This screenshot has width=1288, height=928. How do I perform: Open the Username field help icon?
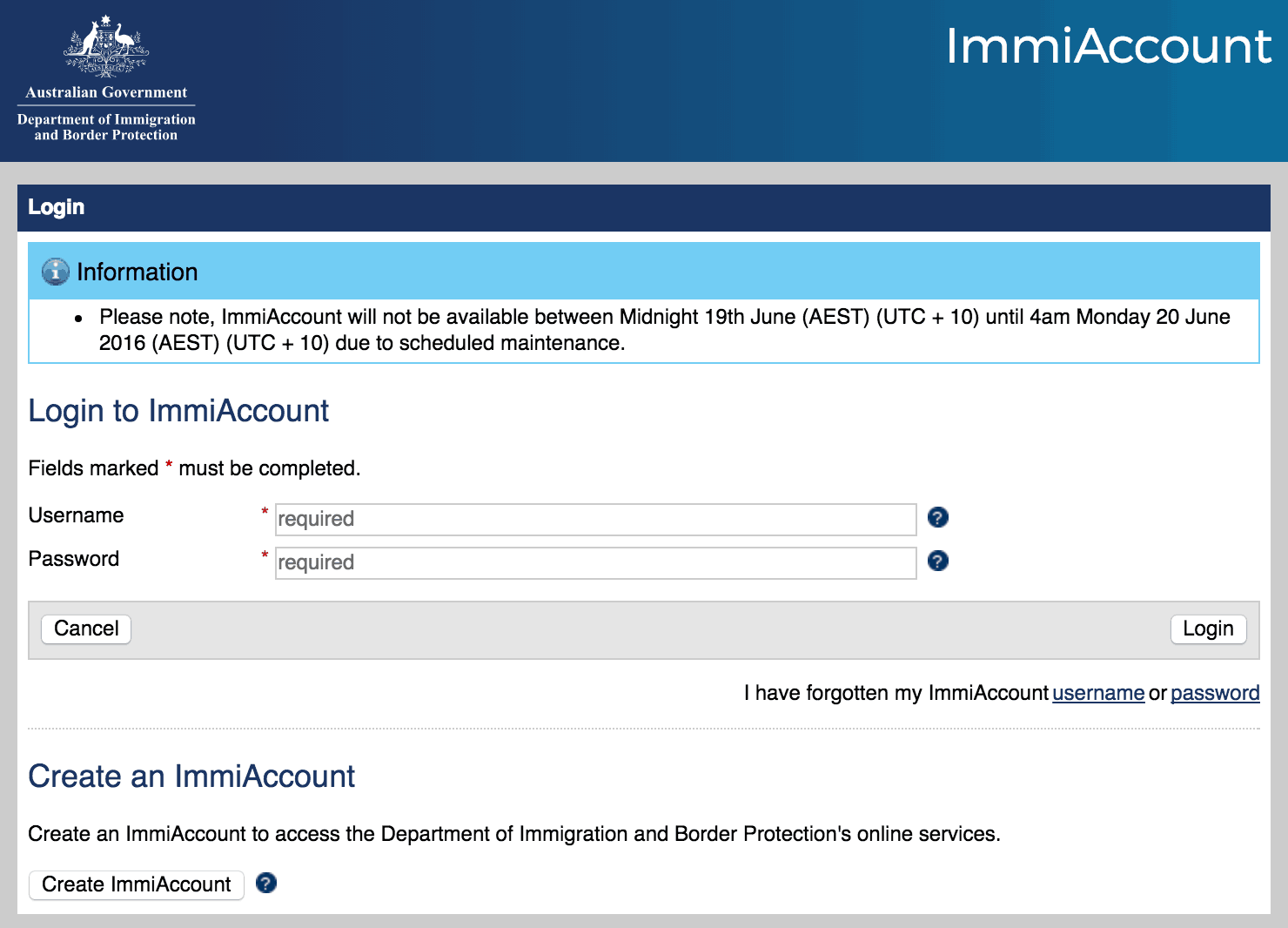[x=937, y=518]
